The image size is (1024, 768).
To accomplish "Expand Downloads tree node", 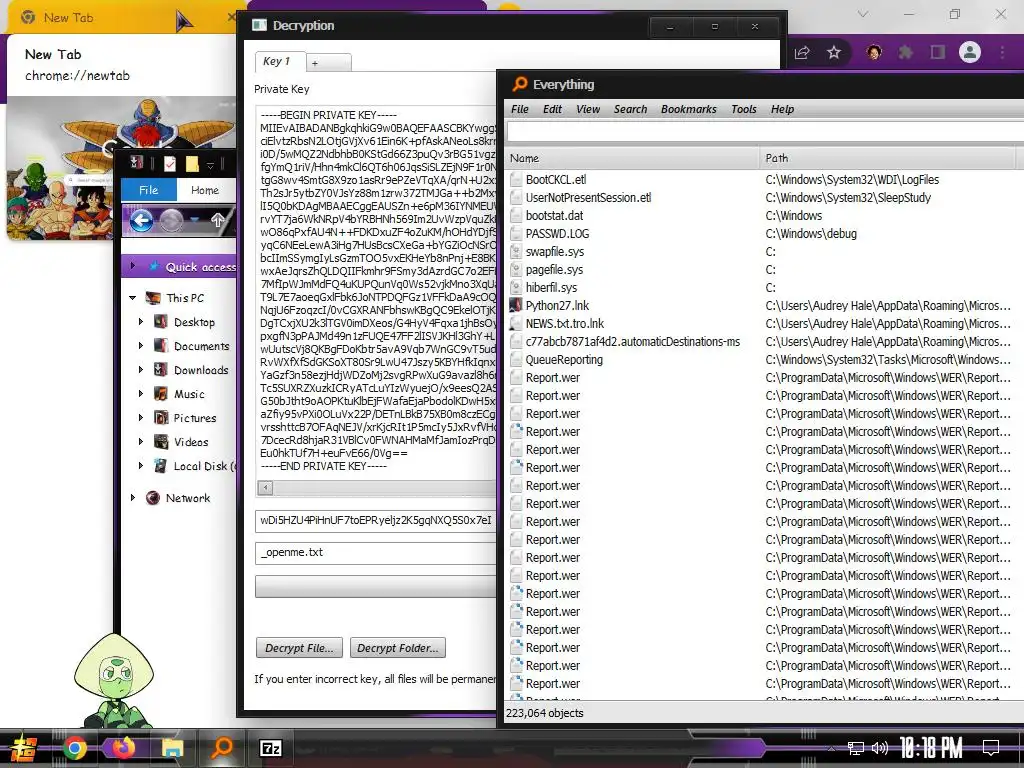I will 141,370.
